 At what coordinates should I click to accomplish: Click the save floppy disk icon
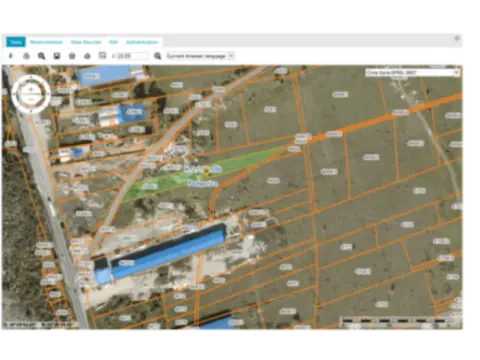(57, 56)
